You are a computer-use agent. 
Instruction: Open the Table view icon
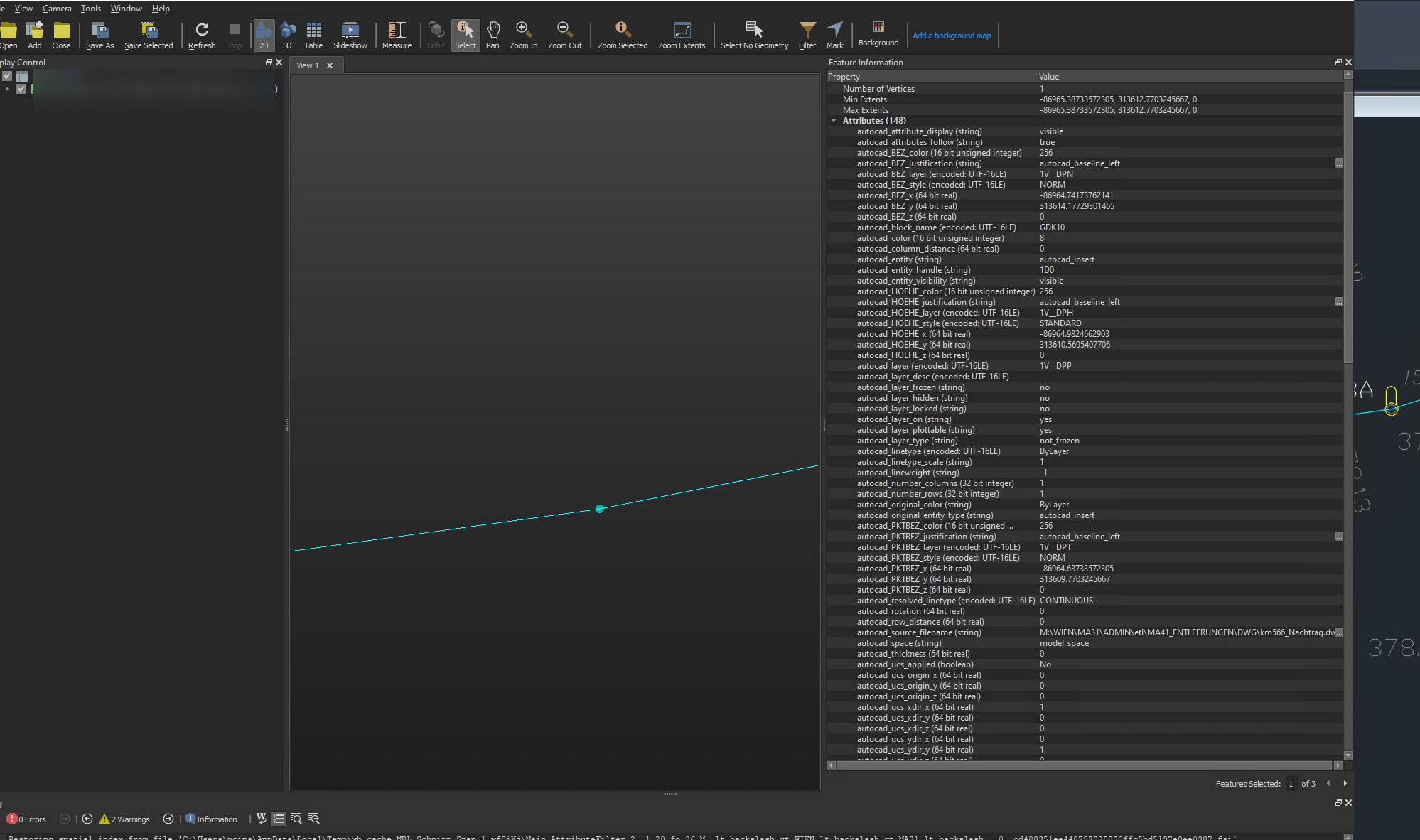coord(313,36)
